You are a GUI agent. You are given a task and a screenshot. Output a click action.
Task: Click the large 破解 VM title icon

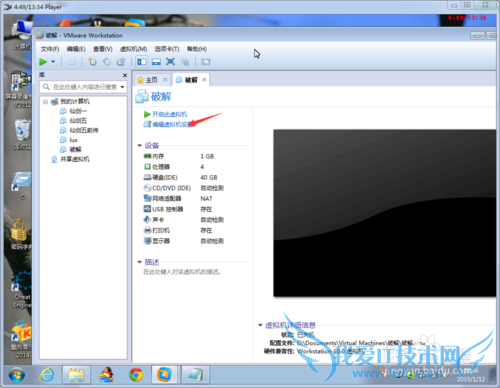[142, 97]
